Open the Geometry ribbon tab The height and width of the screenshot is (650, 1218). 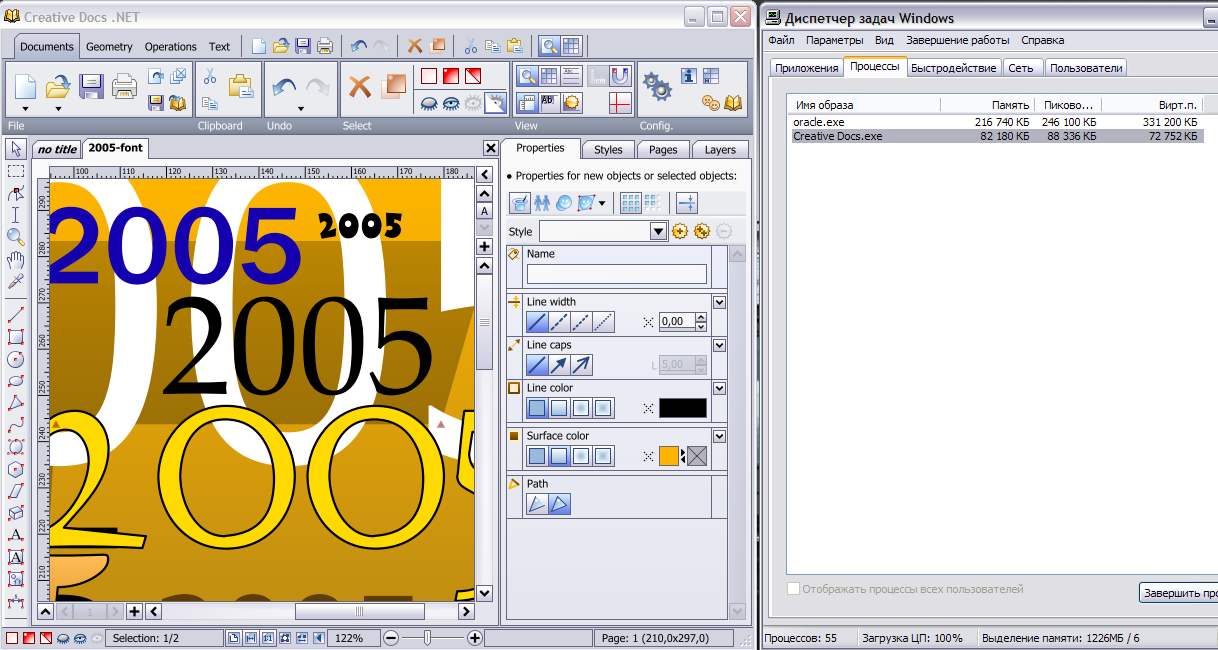click(x=109, y=47)
